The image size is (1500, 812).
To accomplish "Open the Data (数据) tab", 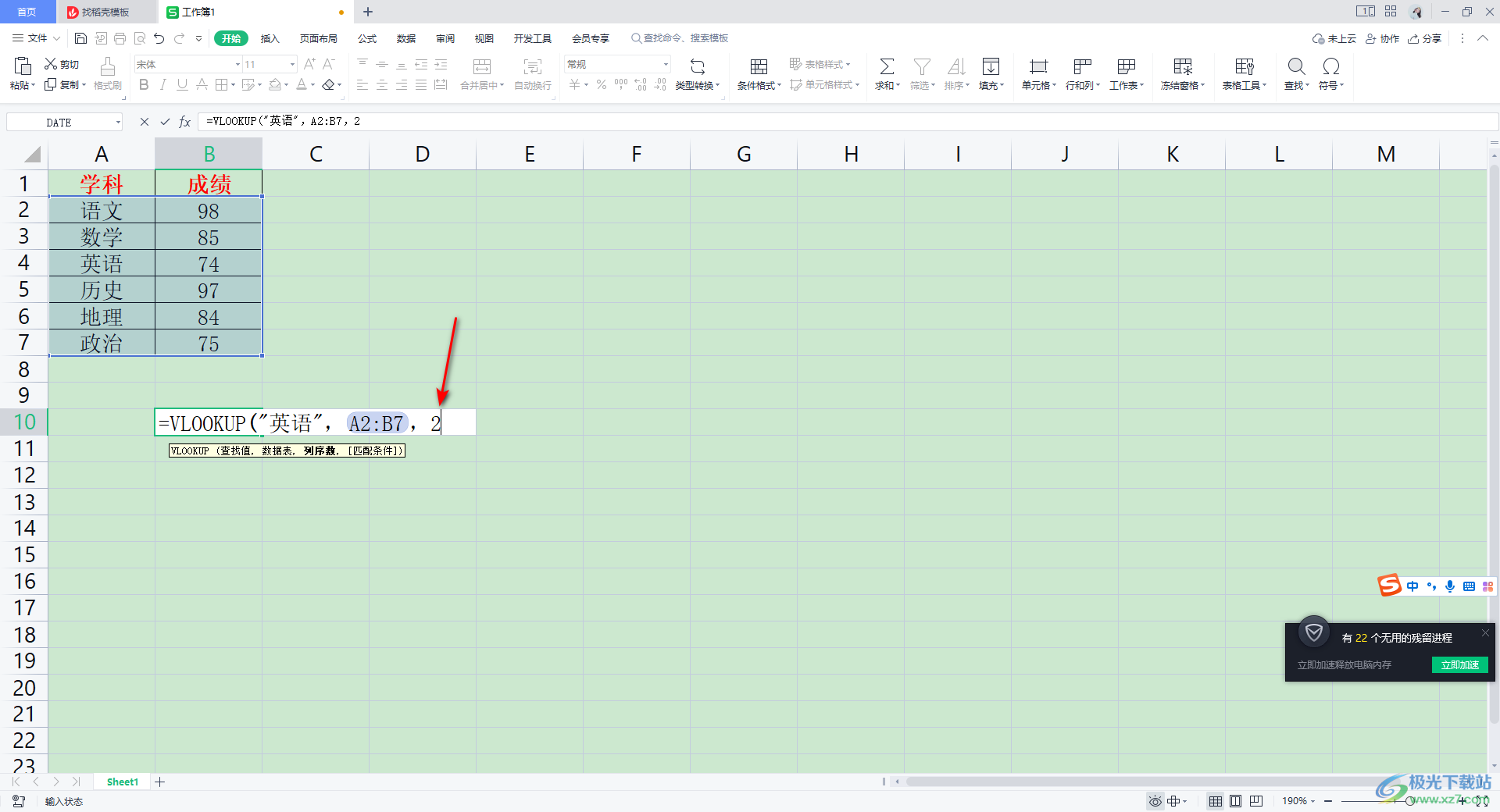I will pos(406,38).
